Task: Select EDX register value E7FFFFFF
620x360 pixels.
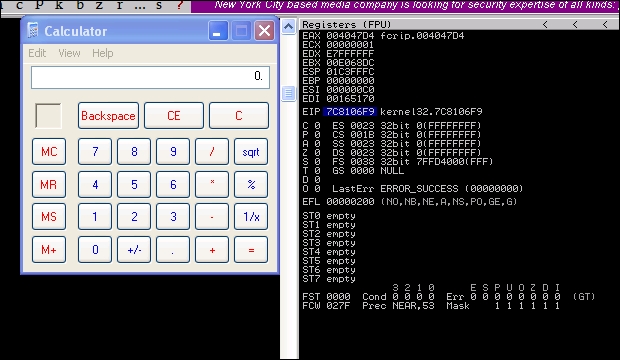Action: pos(350,54)
